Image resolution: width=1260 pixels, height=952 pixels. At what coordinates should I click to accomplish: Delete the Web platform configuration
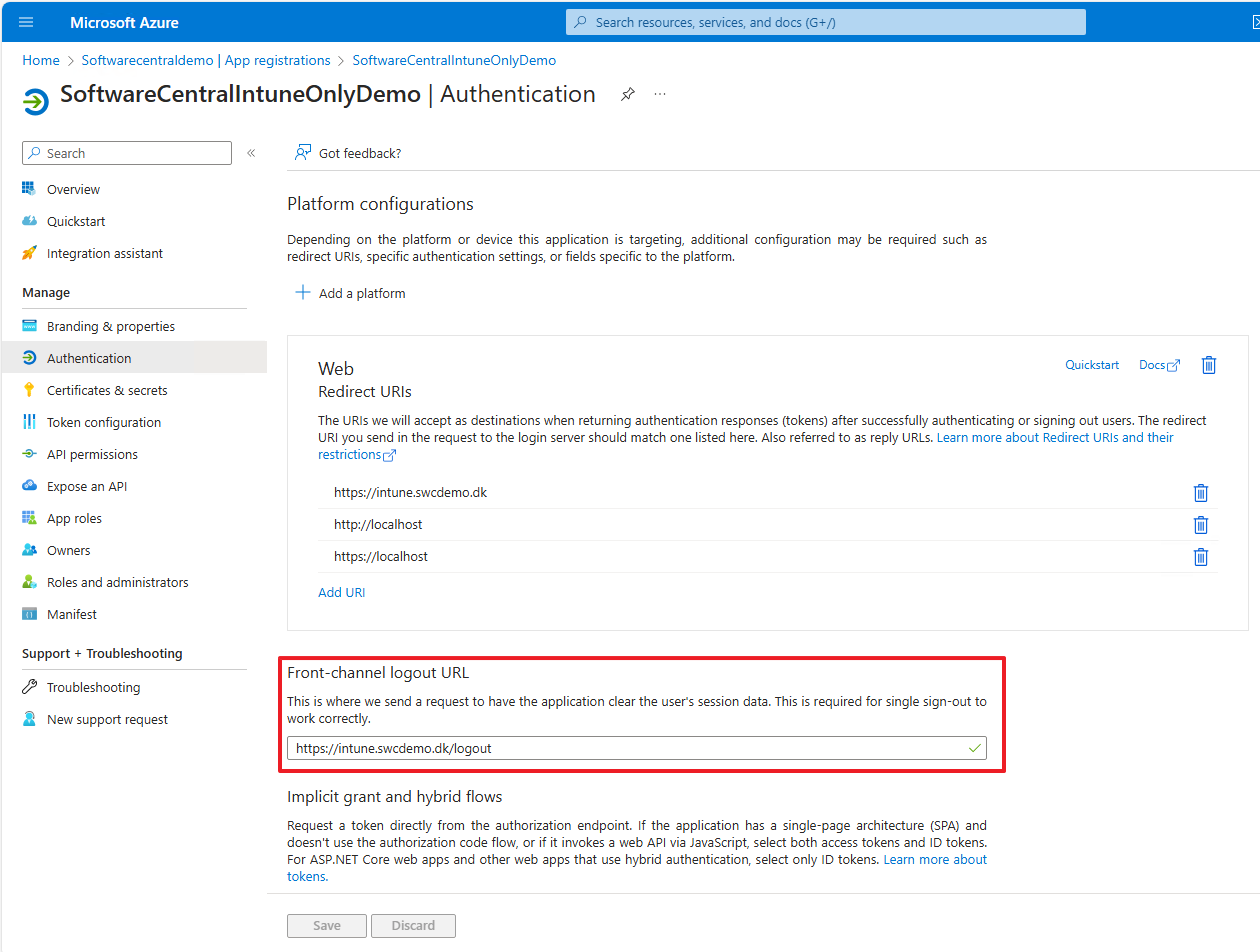tap(1208, 365)
